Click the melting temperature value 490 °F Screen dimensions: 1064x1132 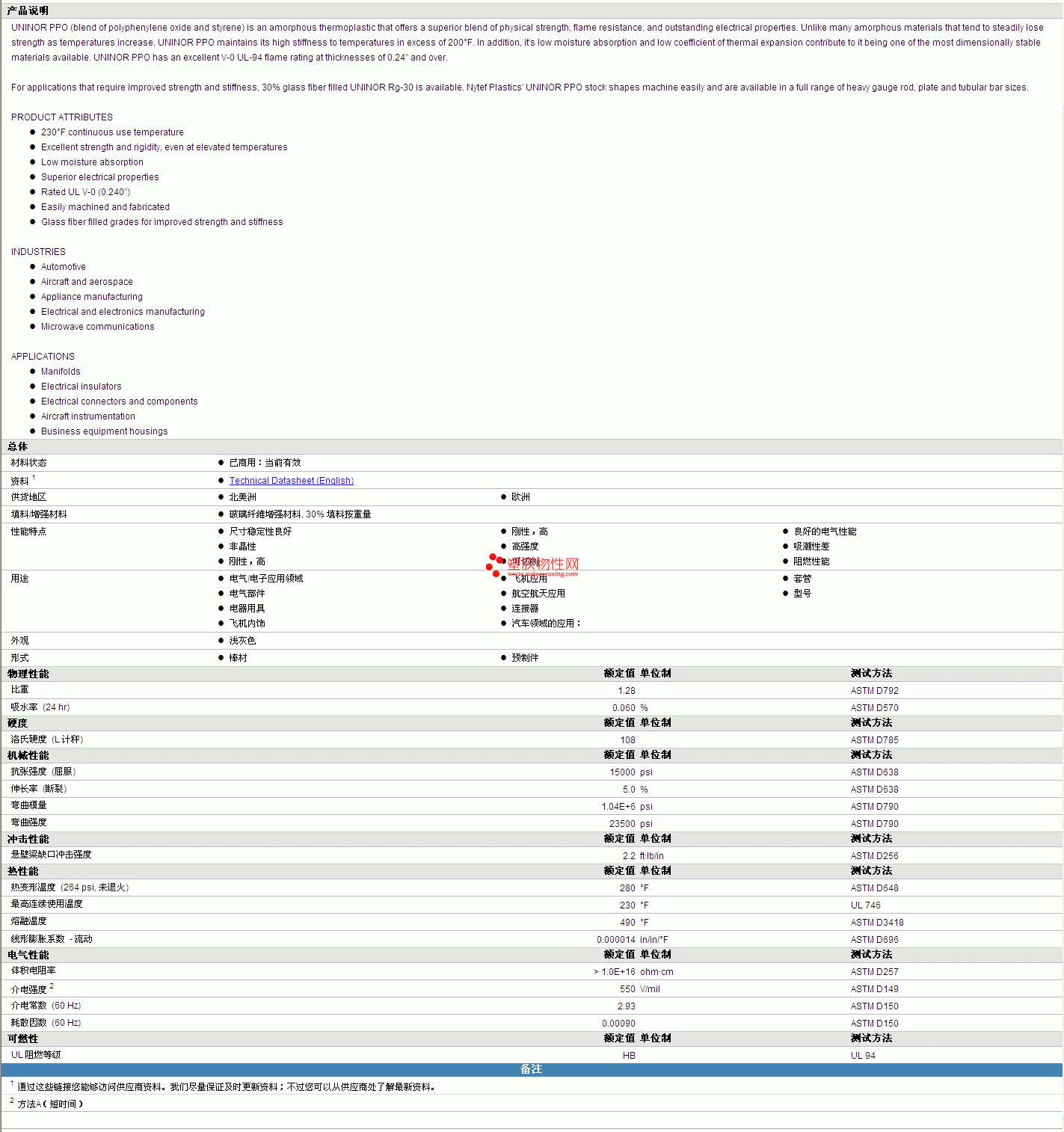(634, 923)
